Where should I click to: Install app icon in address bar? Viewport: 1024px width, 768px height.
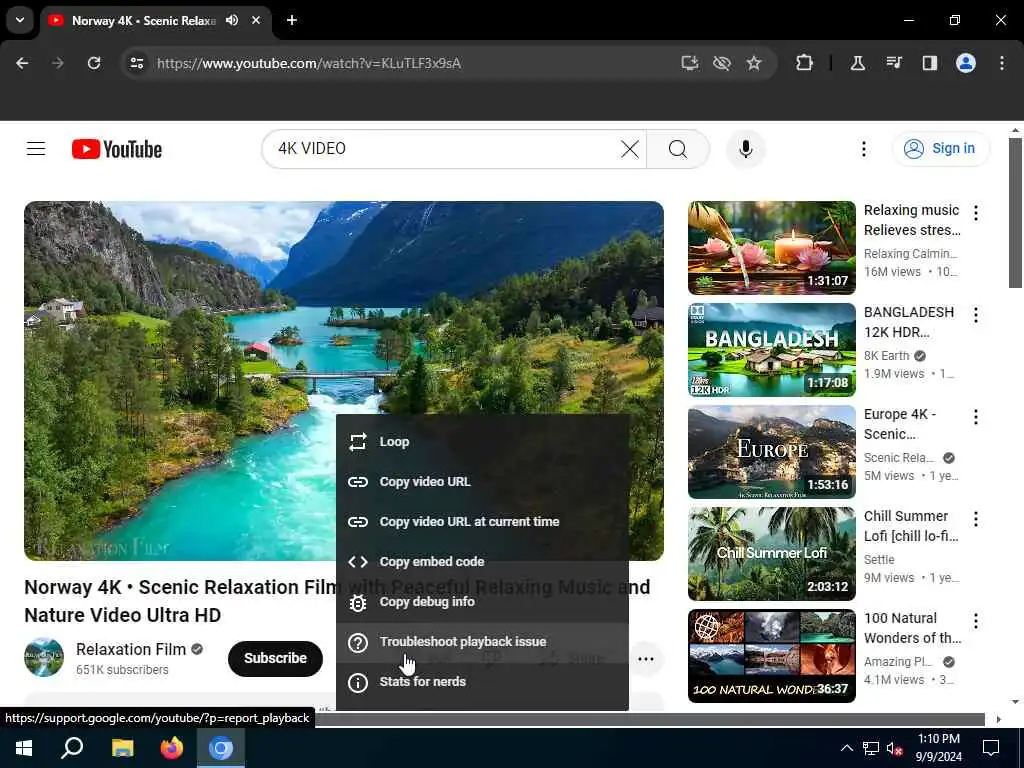[x=690, y=63]
